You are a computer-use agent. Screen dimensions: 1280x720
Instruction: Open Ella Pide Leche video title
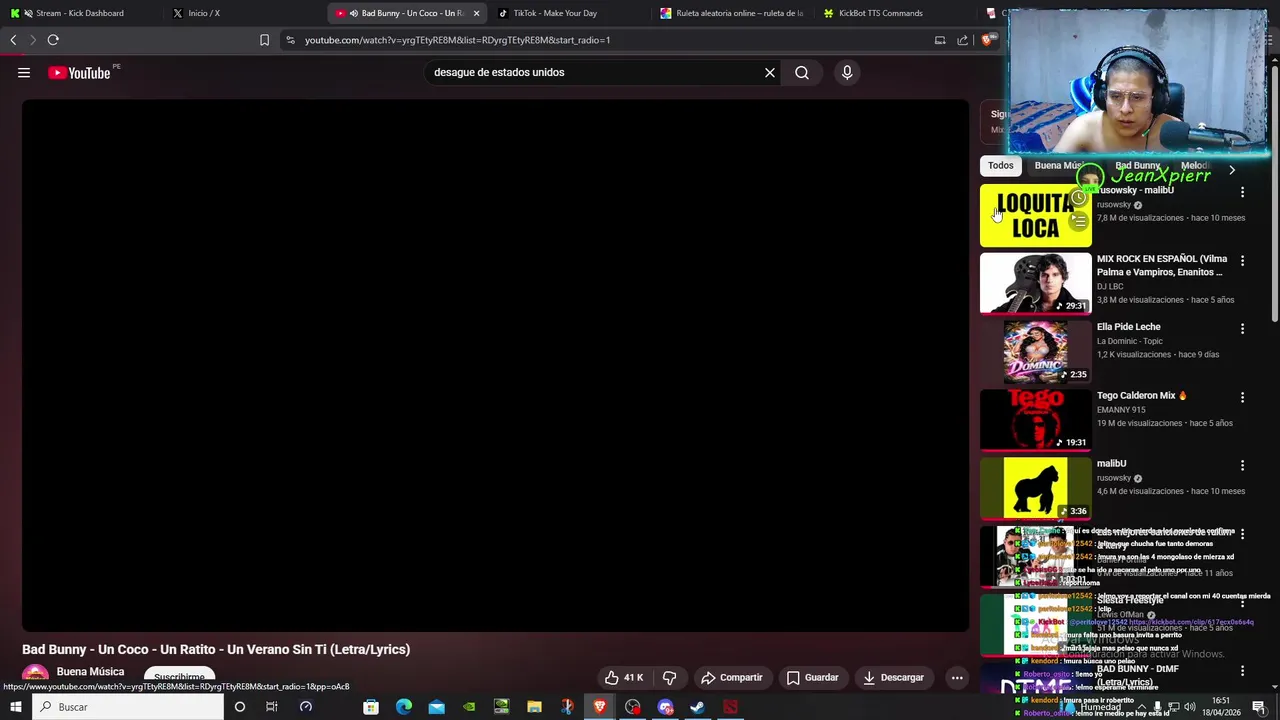(1128, 327)
